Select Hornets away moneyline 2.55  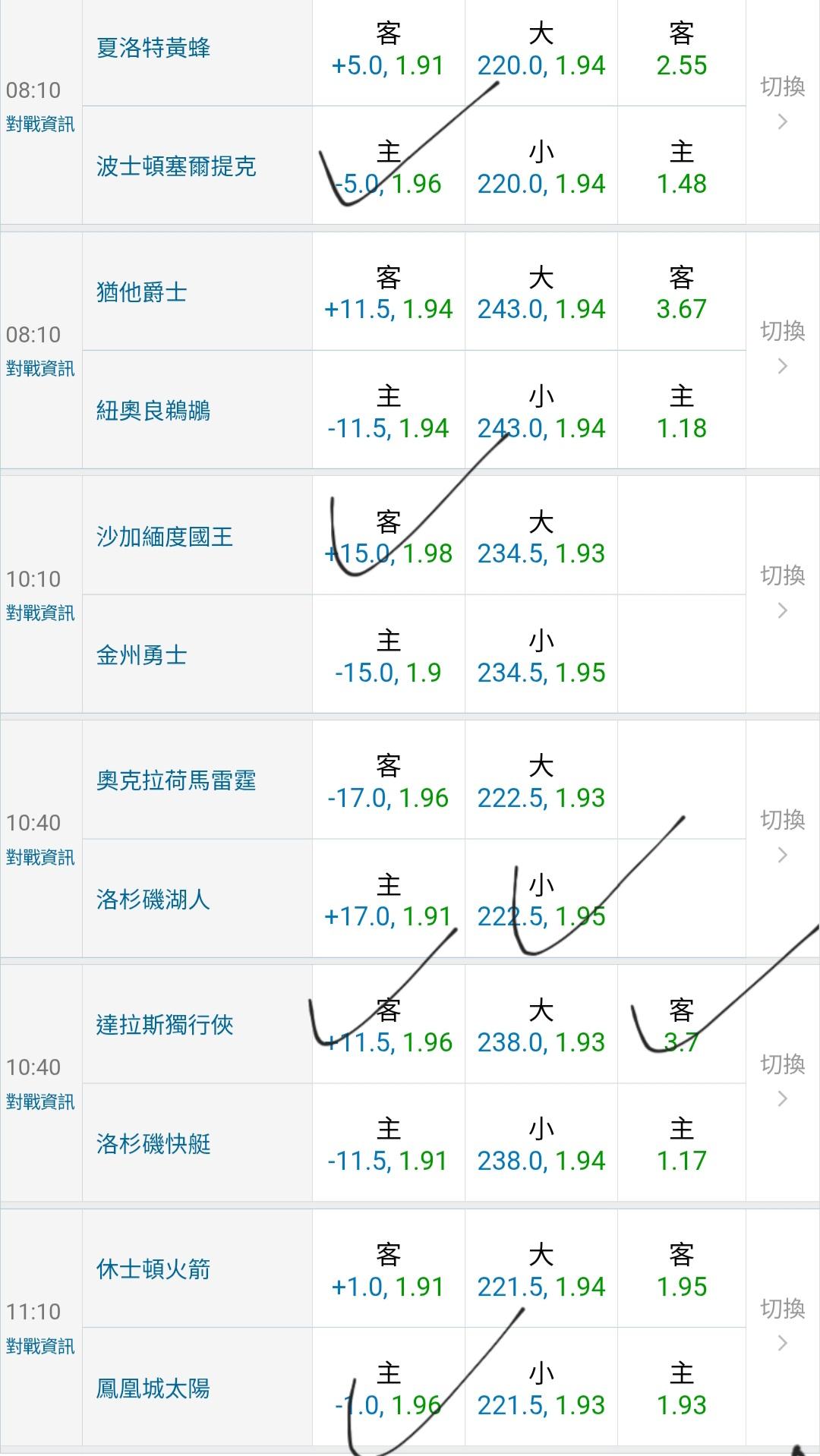pyautogui.click(x=681, y=50)
